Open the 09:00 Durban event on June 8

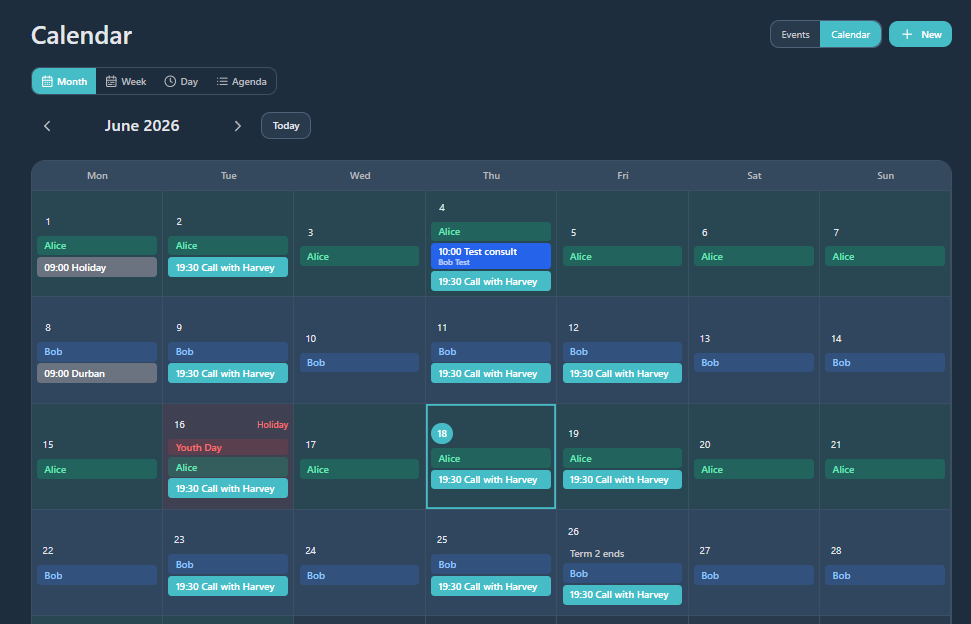click(97, 373)
